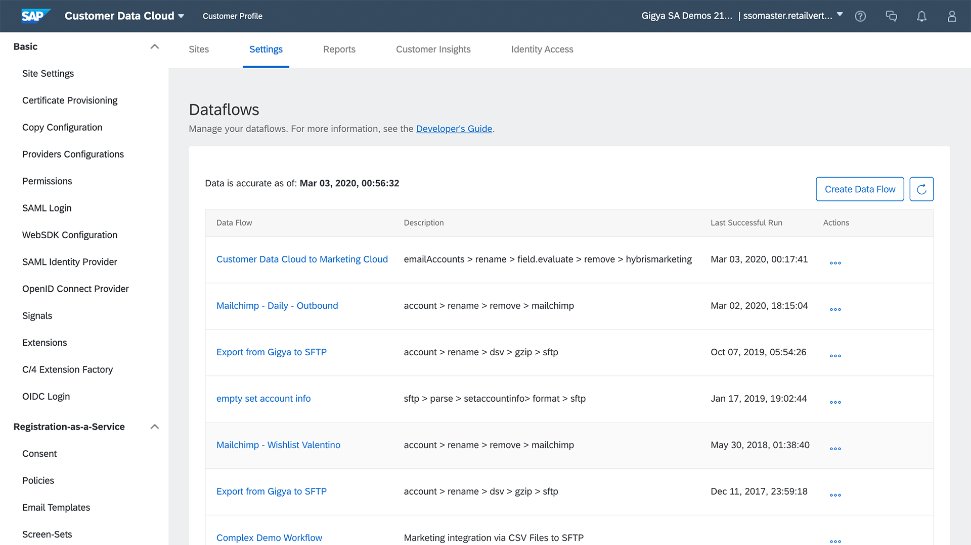Collapse the Registration-as-a-Service section
This screenshot has width=971, height=545.
coord(153,427)
